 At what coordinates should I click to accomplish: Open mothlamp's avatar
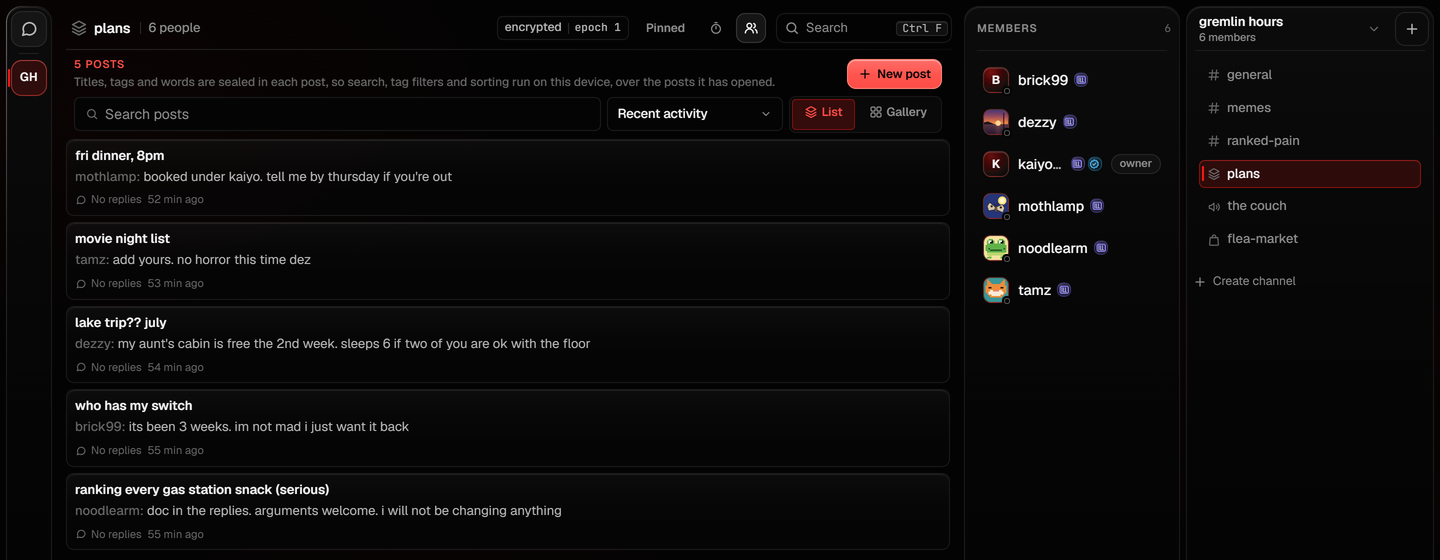click(995, 206)
